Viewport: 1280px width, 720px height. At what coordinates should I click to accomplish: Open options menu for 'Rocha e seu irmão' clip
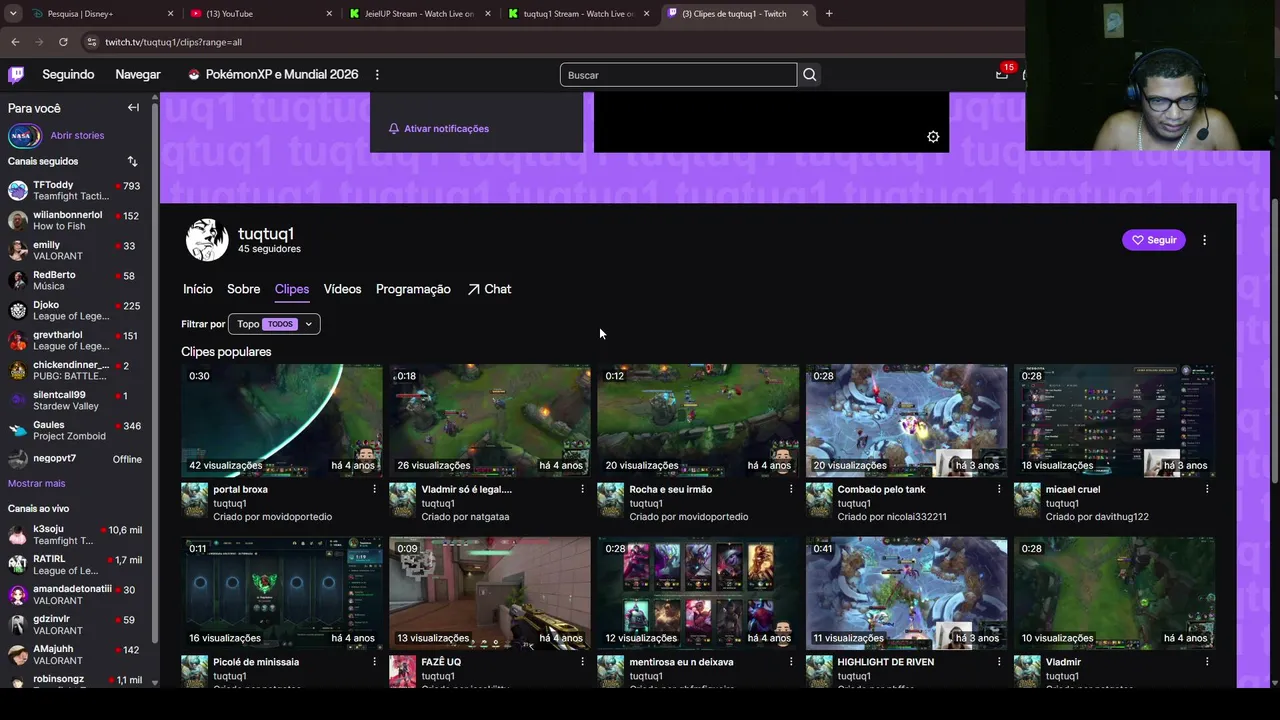click(791, 489)
